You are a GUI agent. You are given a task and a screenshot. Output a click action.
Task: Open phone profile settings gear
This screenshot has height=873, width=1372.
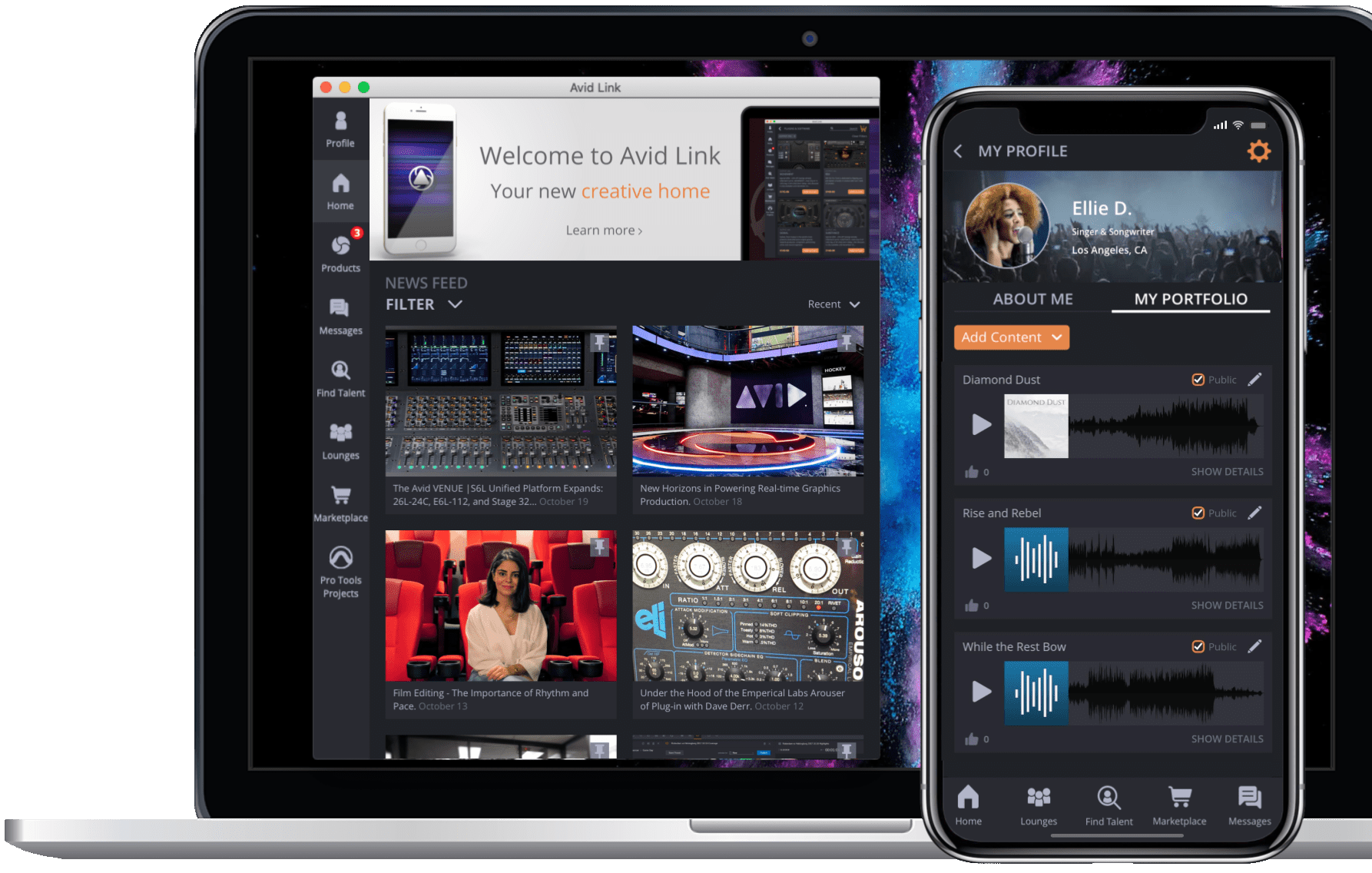(x=1258, y=151)
